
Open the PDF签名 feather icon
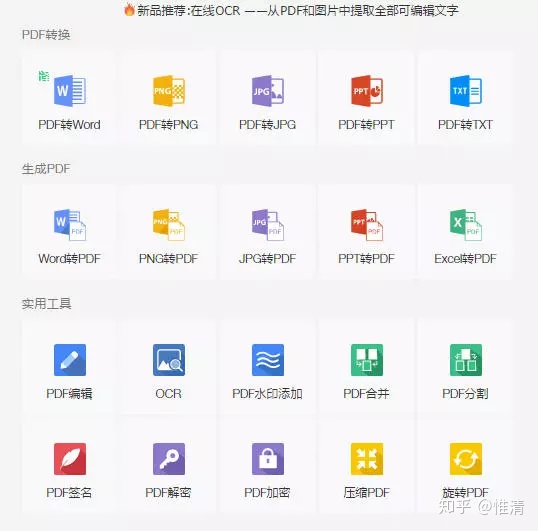70,459
